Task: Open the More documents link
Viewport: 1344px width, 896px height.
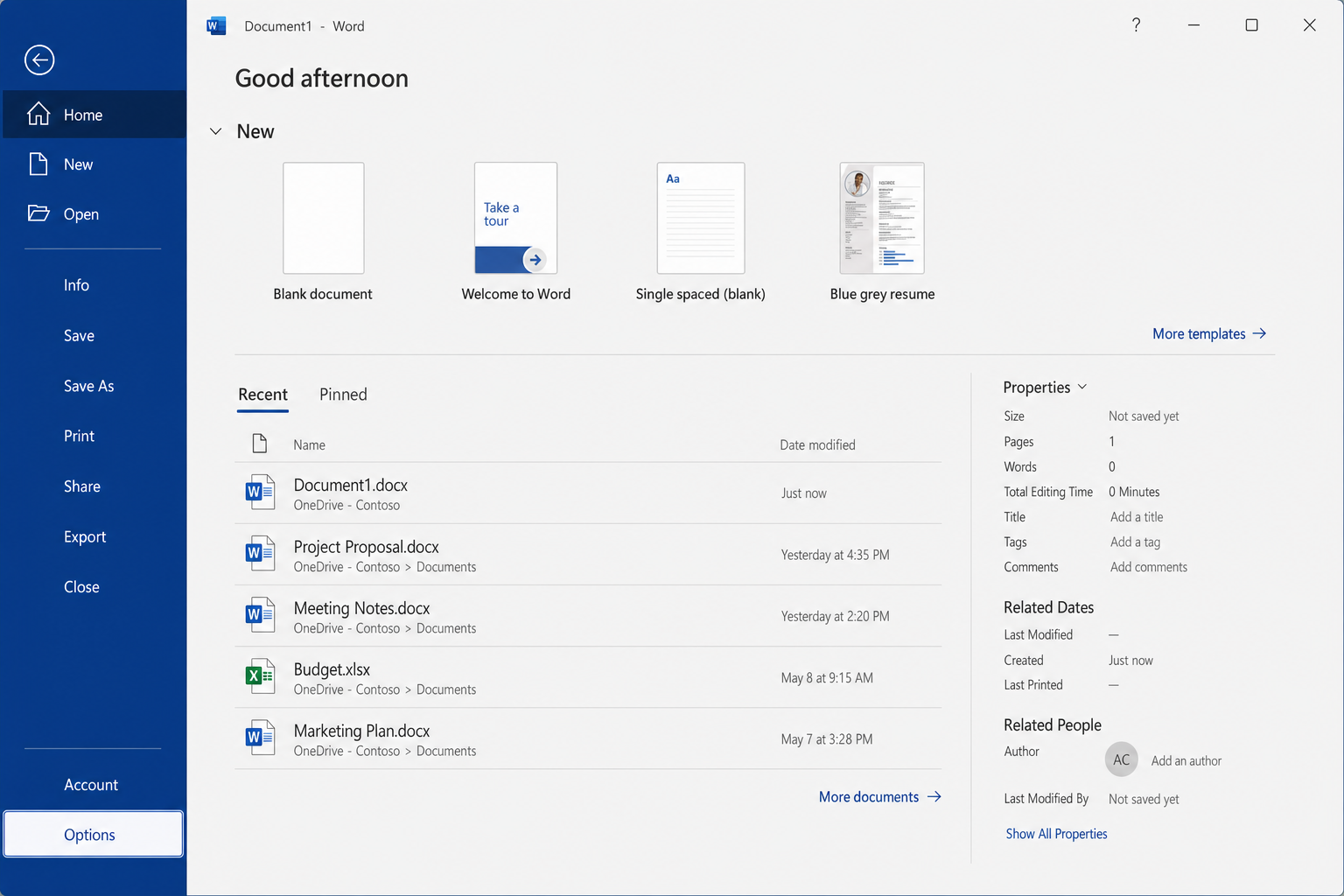Action: 879,796
